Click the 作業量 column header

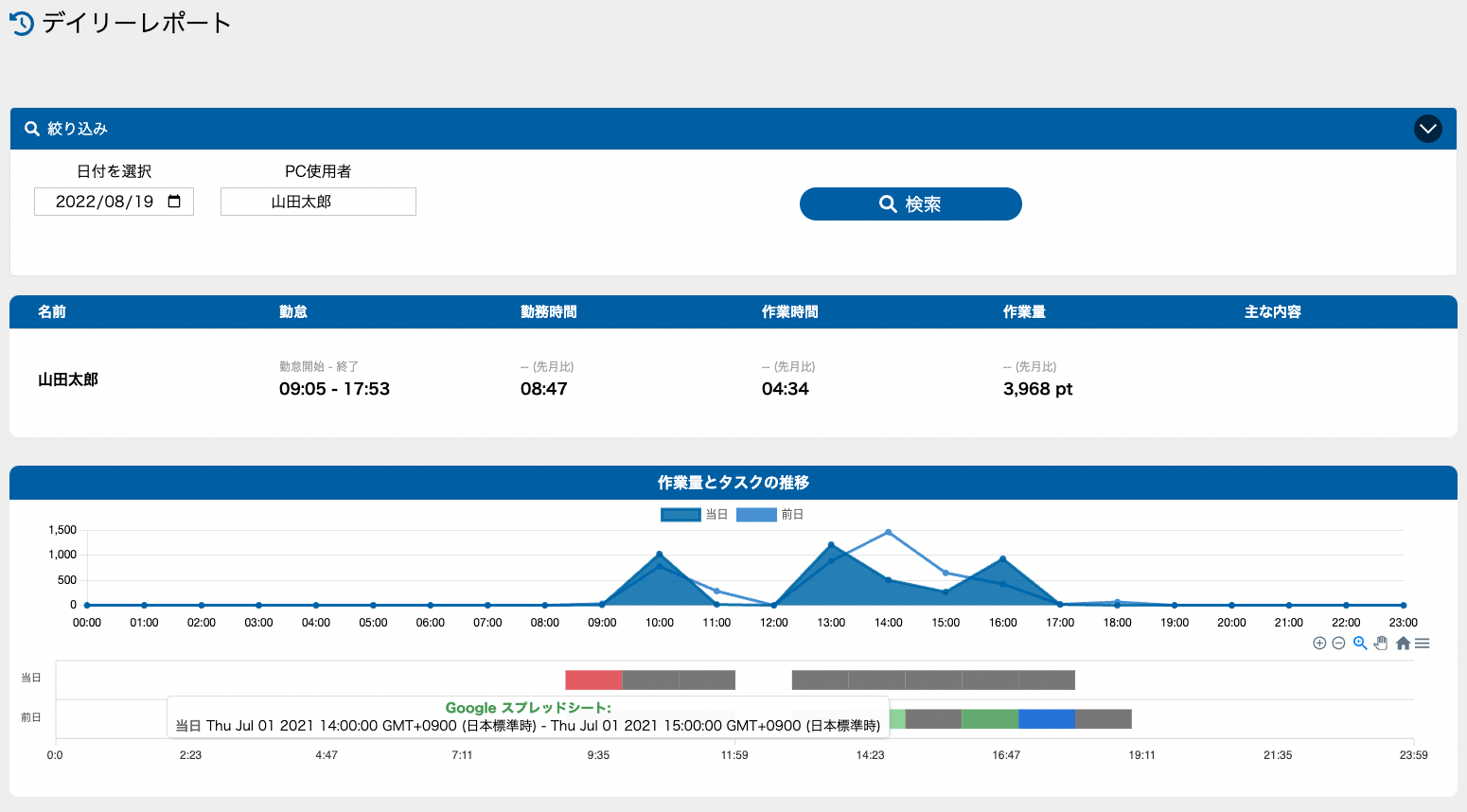(1024, 312)
